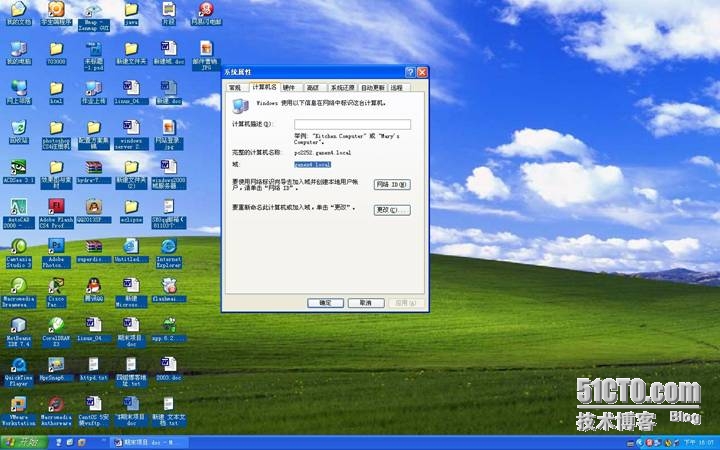Select Camtasia Studio 3 shortcut

click(x=19, y=253)
